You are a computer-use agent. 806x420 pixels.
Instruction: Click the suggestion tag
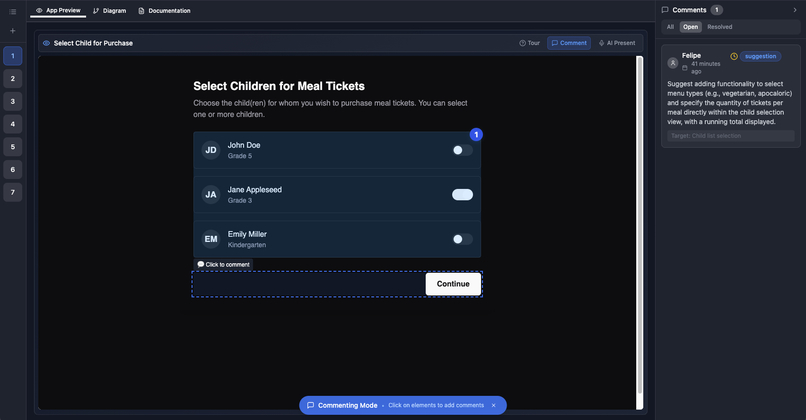coord(760,57)
